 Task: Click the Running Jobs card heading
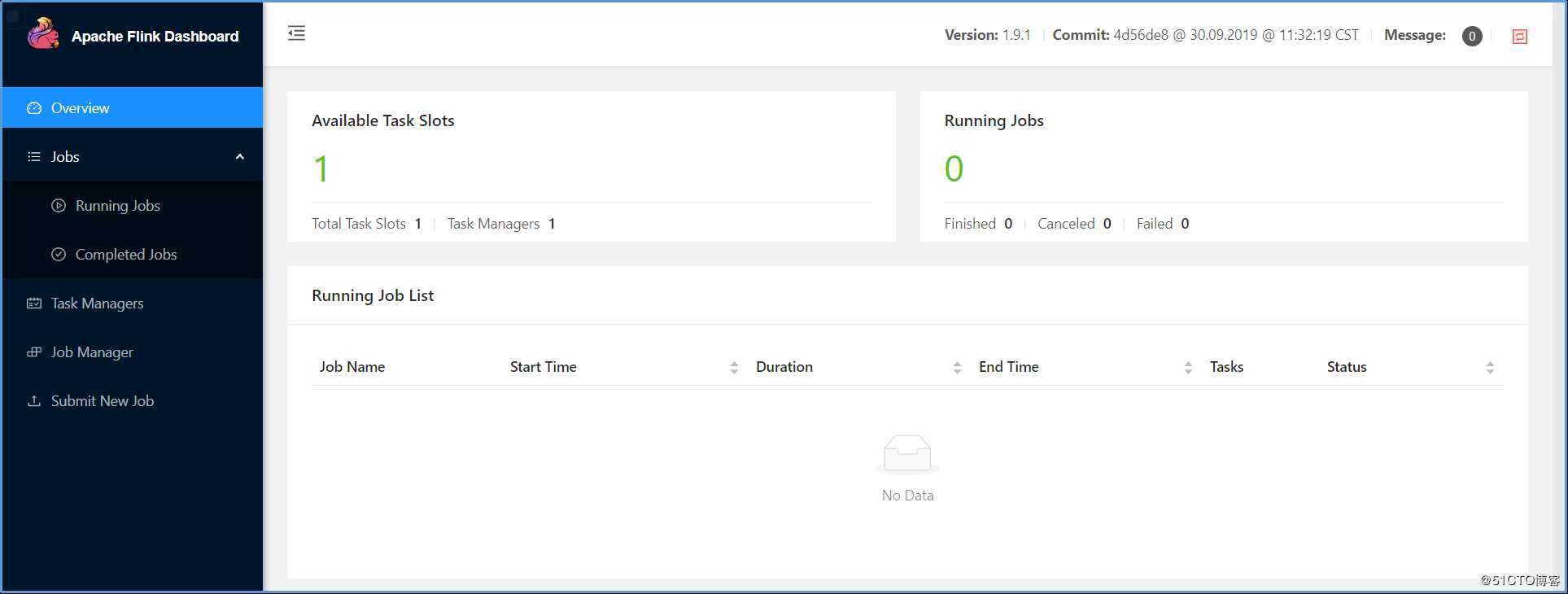coord(994,120)
